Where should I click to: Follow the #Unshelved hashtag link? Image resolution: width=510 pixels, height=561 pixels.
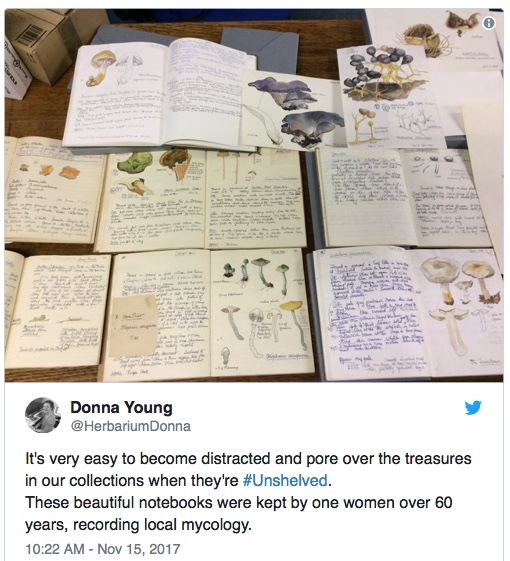(x=285, y=480)
